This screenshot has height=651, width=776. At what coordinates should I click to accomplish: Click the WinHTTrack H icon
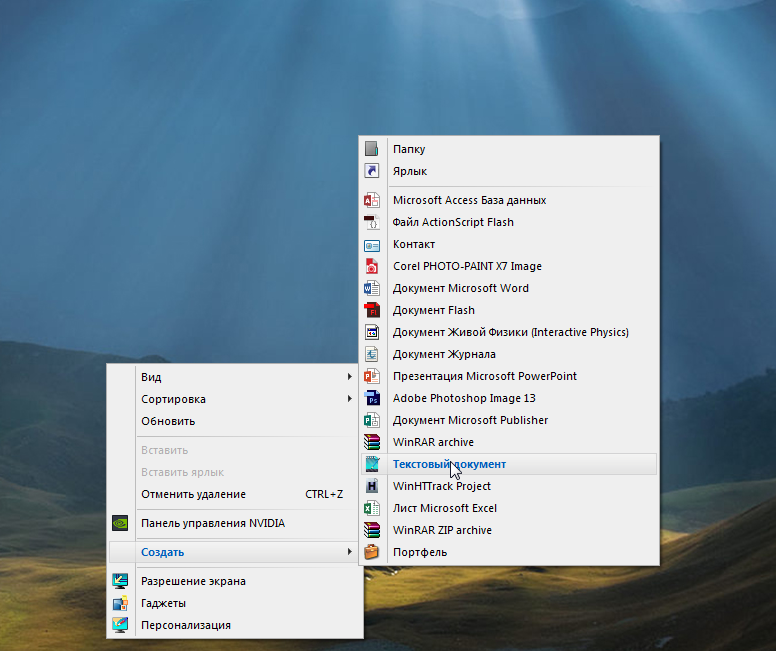tap(372, 486)
